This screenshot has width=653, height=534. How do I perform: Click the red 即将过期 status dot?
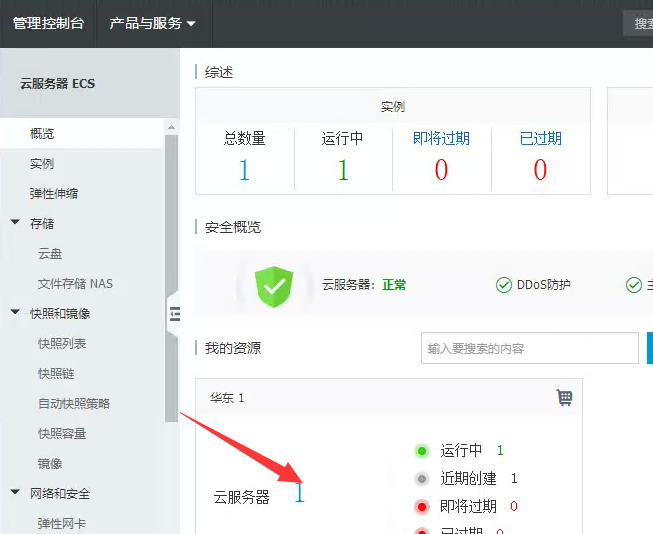pos(421,507)
